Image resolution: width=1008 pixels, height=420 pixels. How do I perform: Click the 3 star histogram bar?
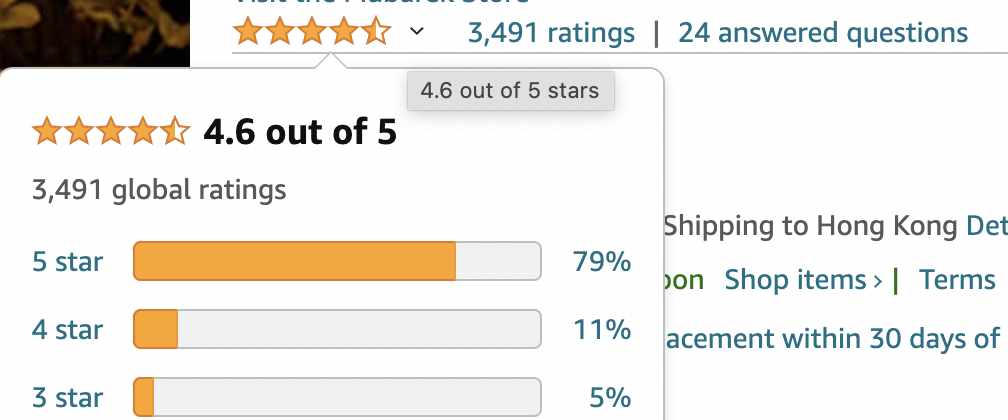pyautogui.click(x=337, y=397)
